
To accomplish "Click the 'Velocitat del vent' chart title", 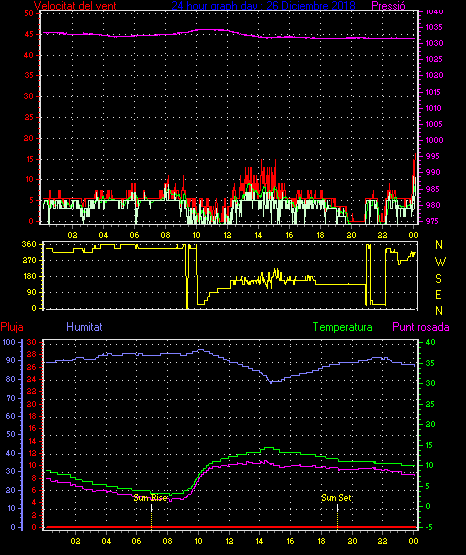I will point(75,6).
